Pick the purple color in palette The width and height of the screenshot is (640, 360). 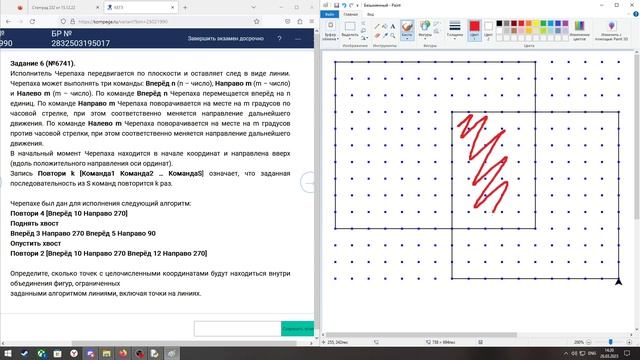point(565,24)
